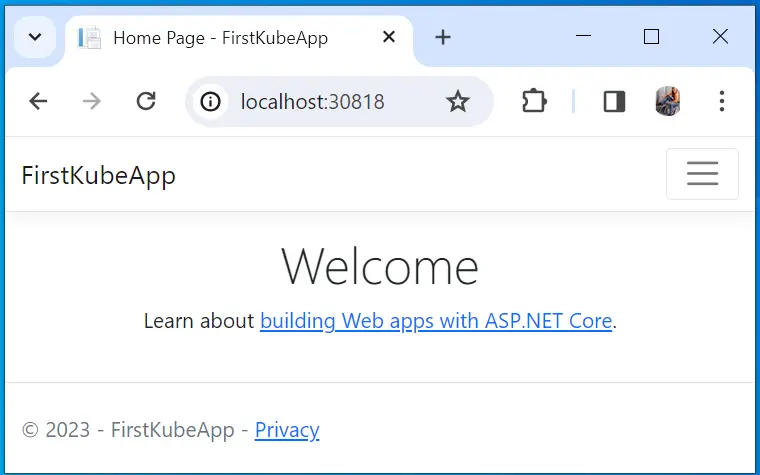Select the Home Page - FirstKubeApp tab
Image resolution: width=760 pixels, height=475 pixels.
[x=238, y=38]
